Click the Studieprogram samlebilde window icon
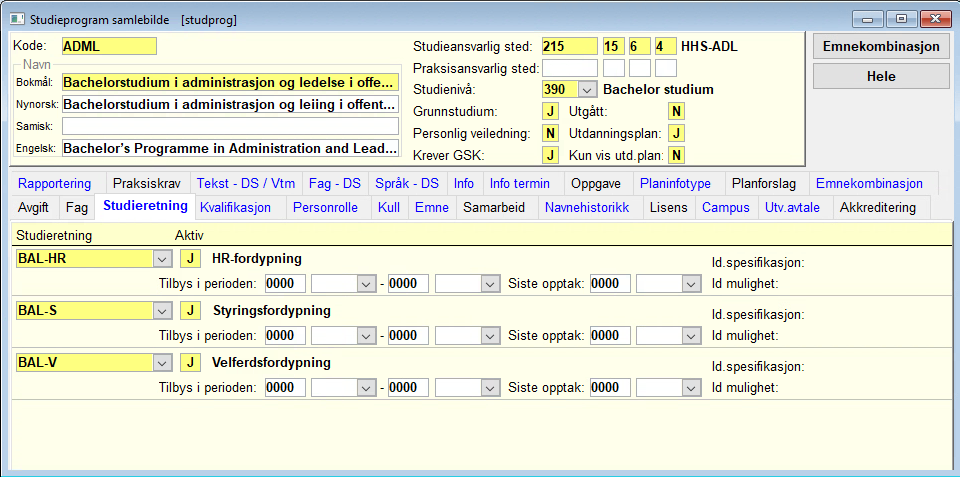This screenshot has height=477, width=960. 18,19
